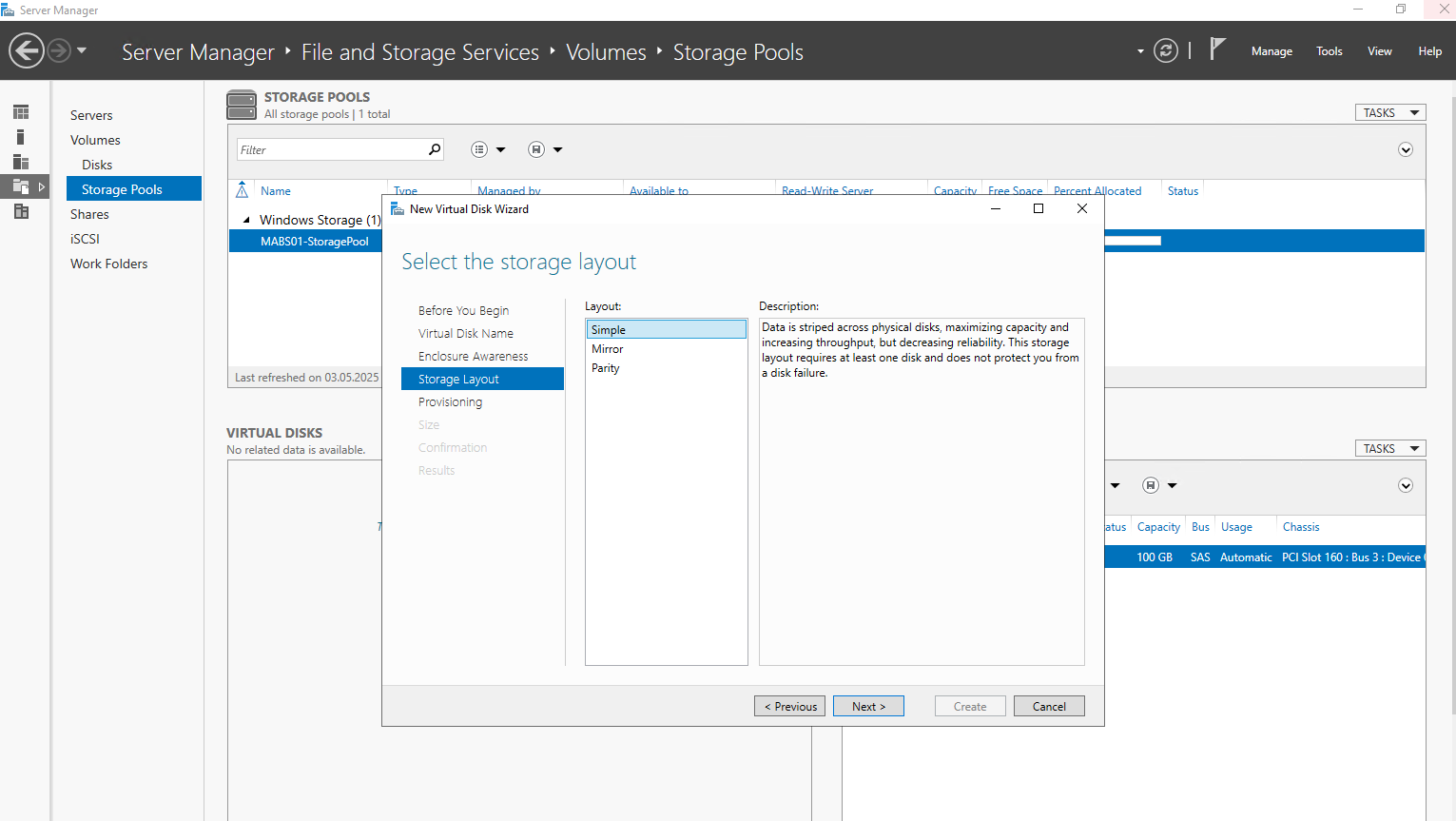This screenshot has height=821, width=1456.
Task: Click the Cancel button in wizard
Action: pyautogui.click(x=1049, y=706)
